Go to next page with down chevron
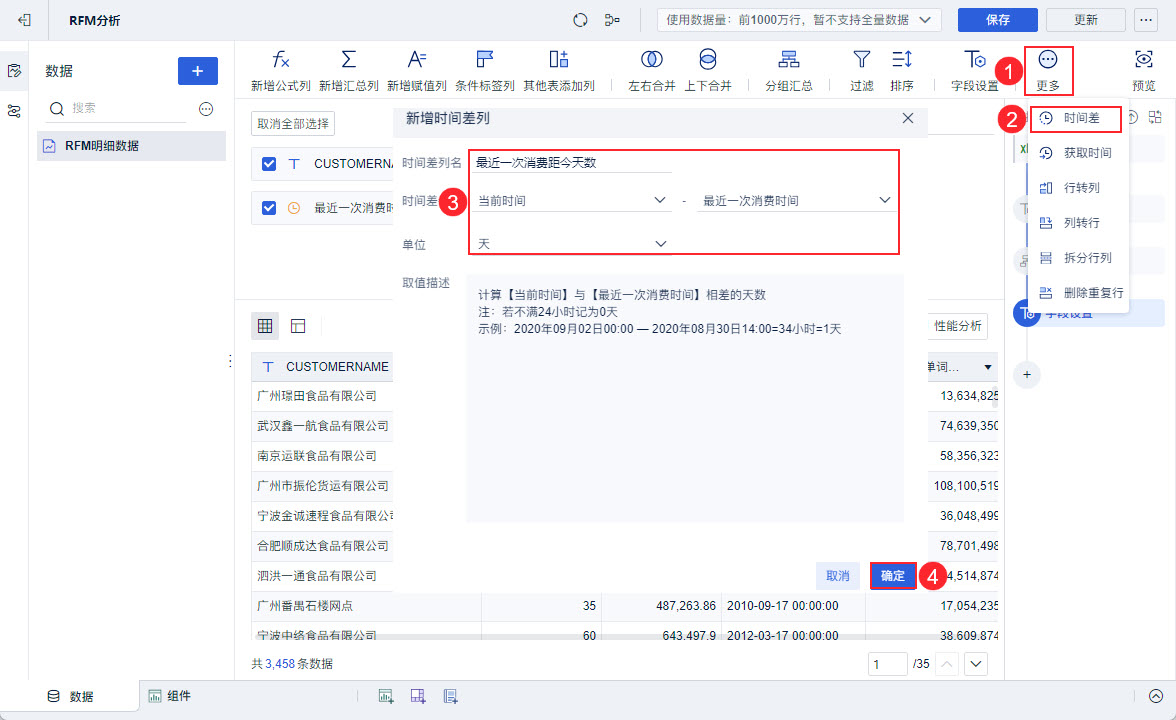The image size is (1176, 720). (x=975, y=664)
